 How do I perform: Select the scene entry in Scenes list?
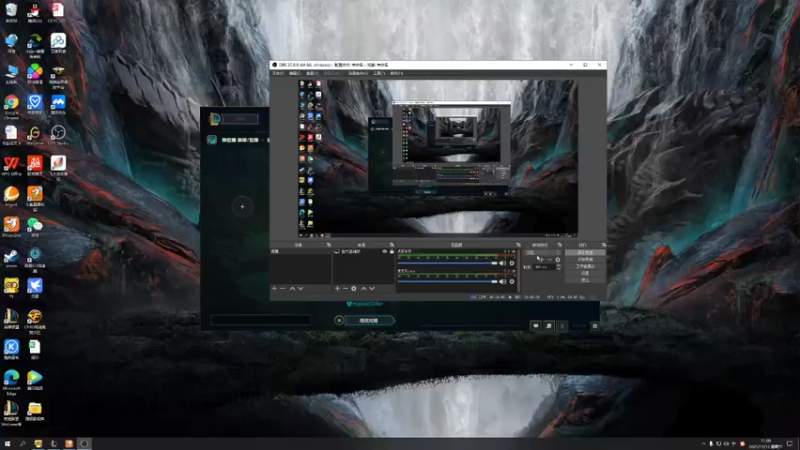tap(301, 252)
